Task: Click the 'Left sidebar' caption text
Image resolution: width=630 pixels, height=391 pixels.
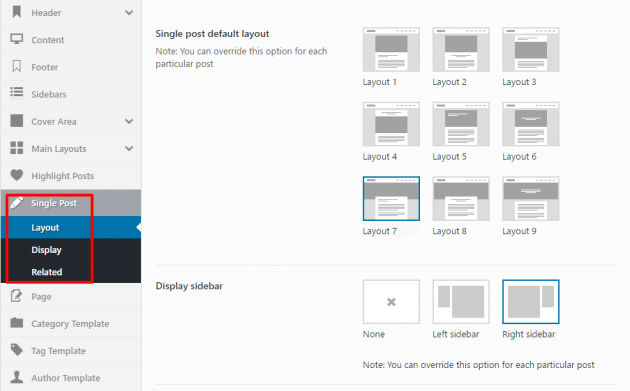Action: pyautogui.click(x=456, y=334)
